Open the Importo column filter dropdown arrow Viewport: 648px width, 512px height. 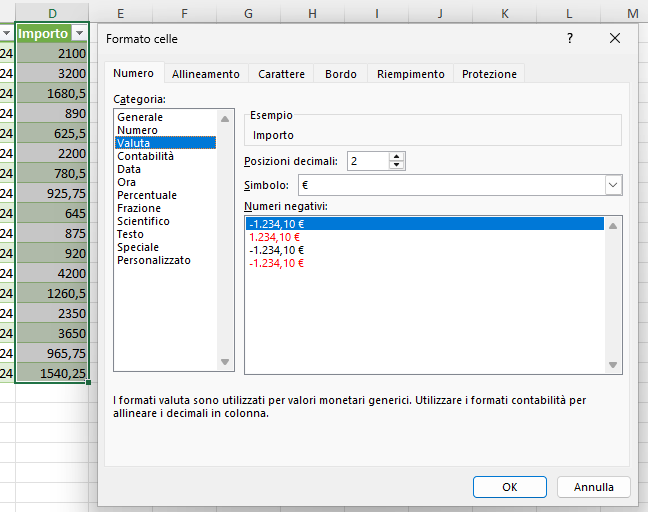80,33
